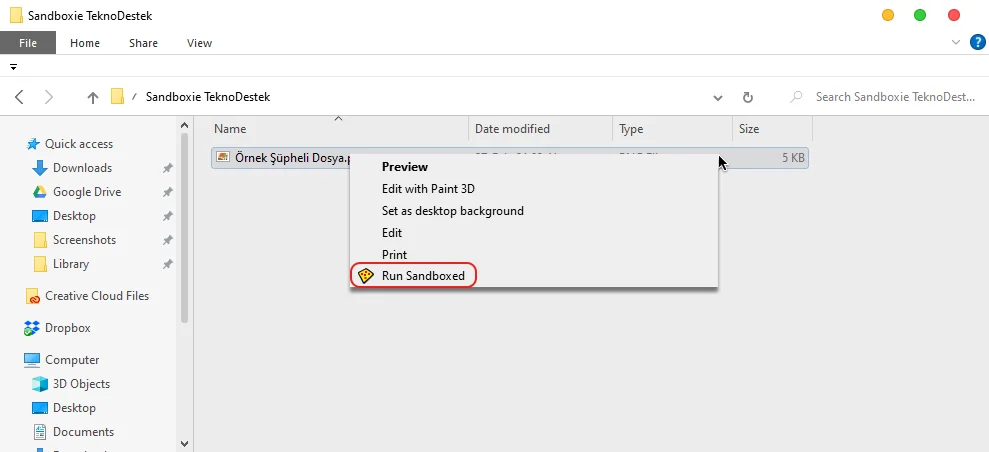This screenshot has height=452, width=989.
Task: Click the Library folder icon
Action: 40,264
